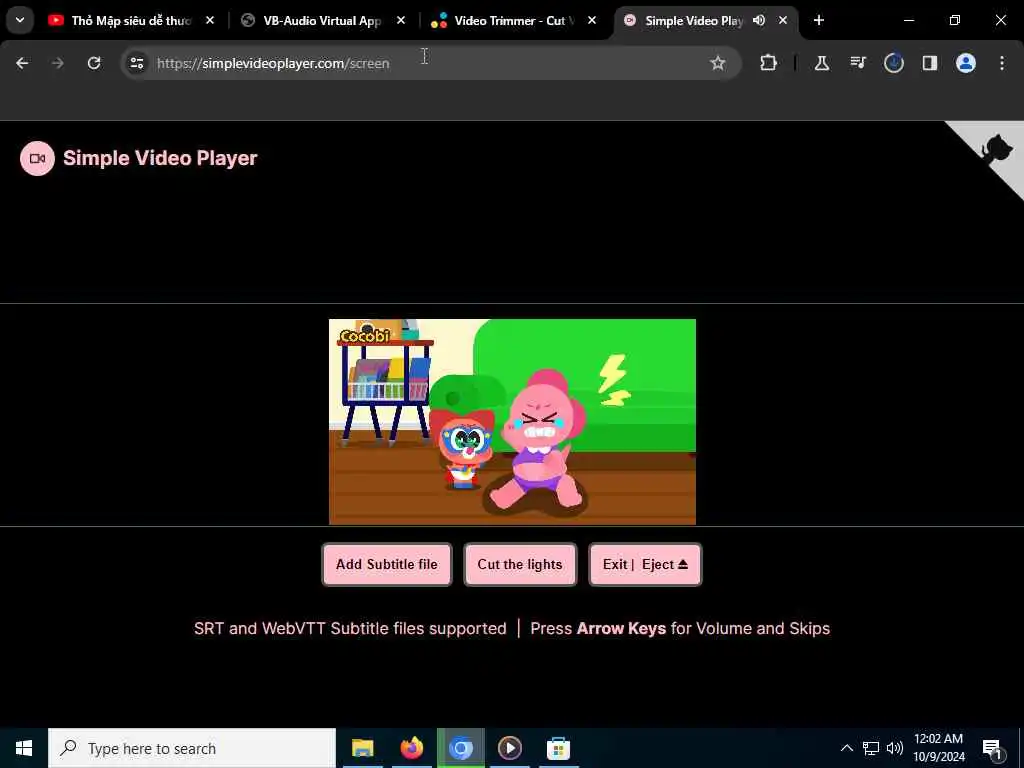The height and width of the screenshot is (768, 1024).
Task: Click the Simple Video Player title
Action: coord(160,158)
